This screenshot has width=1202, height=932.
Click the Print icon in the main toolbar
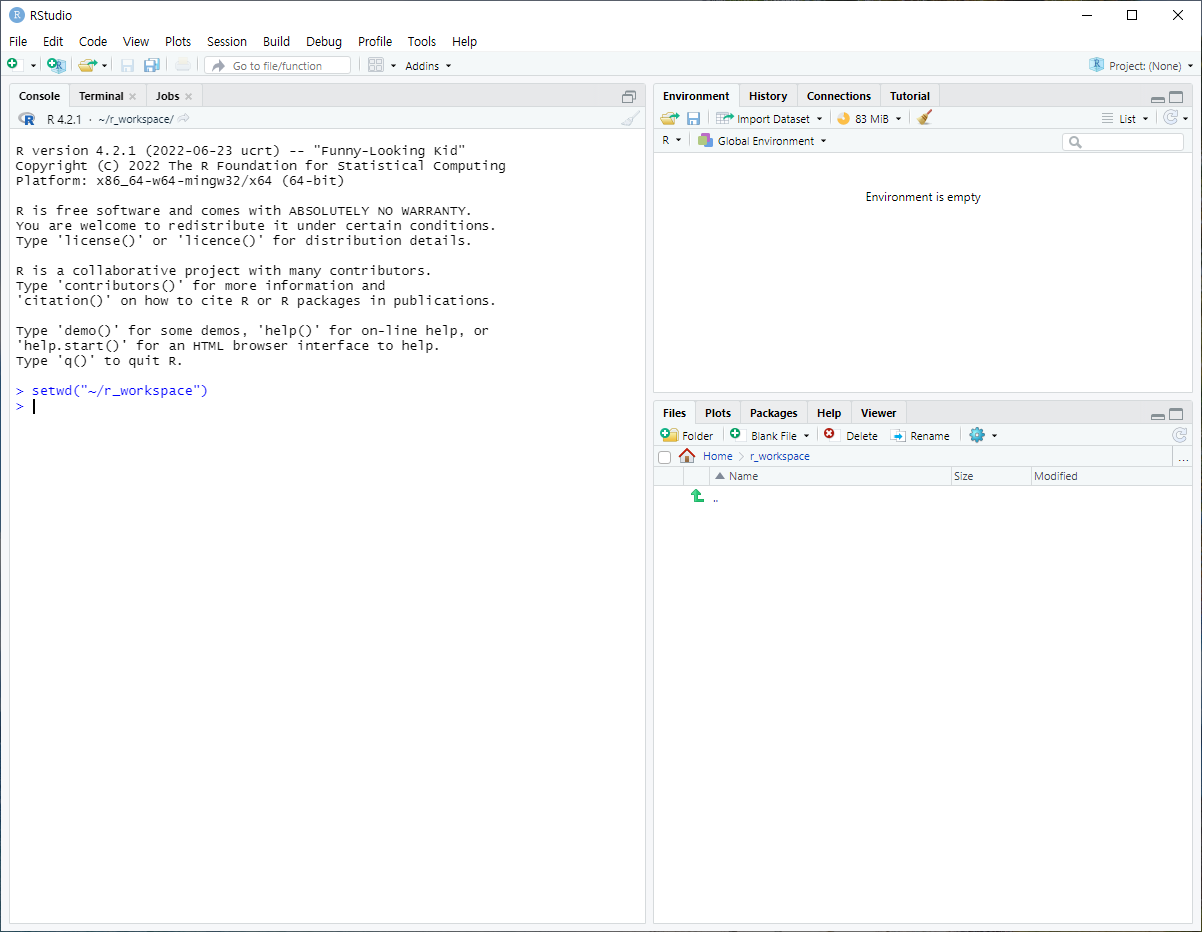182,65
